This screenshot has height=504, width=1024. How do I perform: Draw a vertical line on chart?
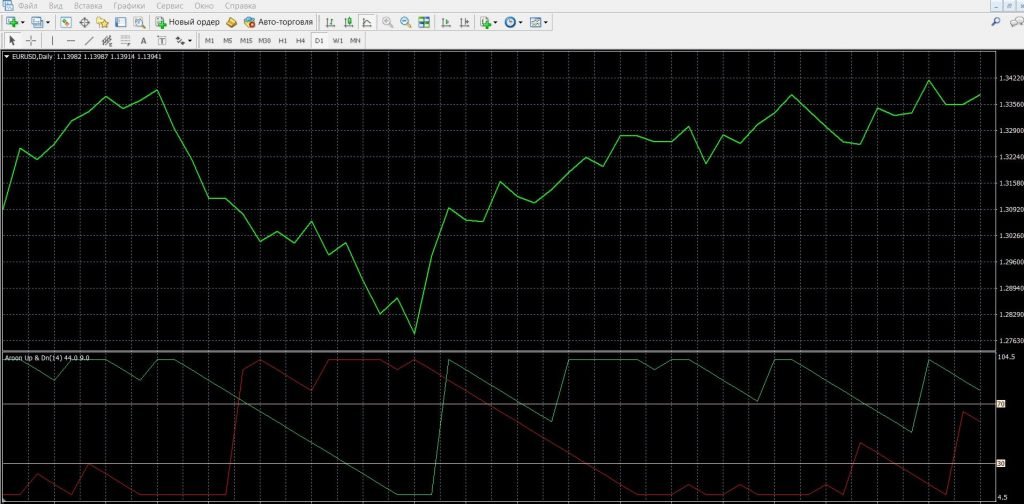click(53, 40)
